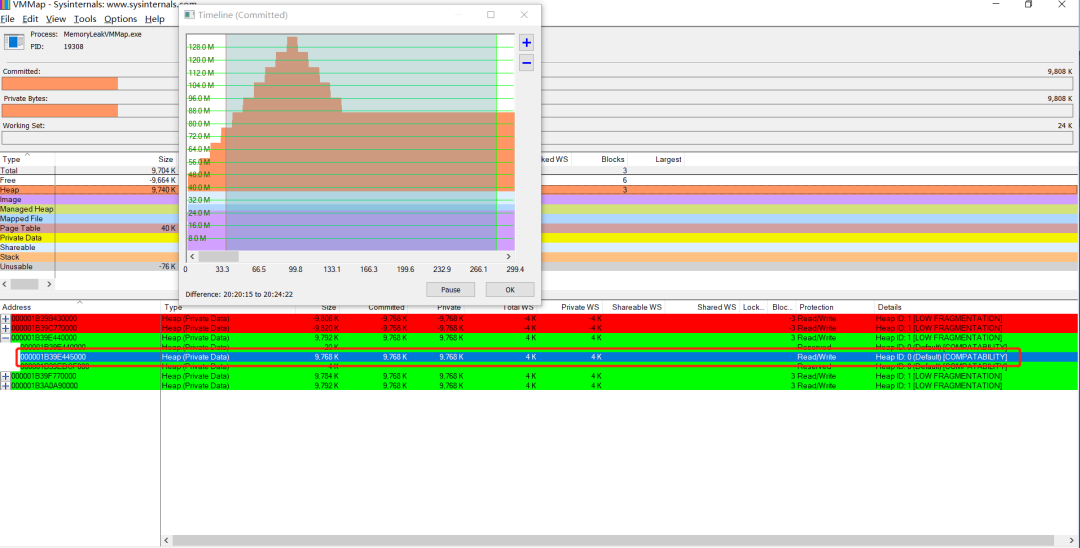Screen dimensions: 1080x548
Task: Click the timeline scrollbar right arrow
Action: click(509, 257)
